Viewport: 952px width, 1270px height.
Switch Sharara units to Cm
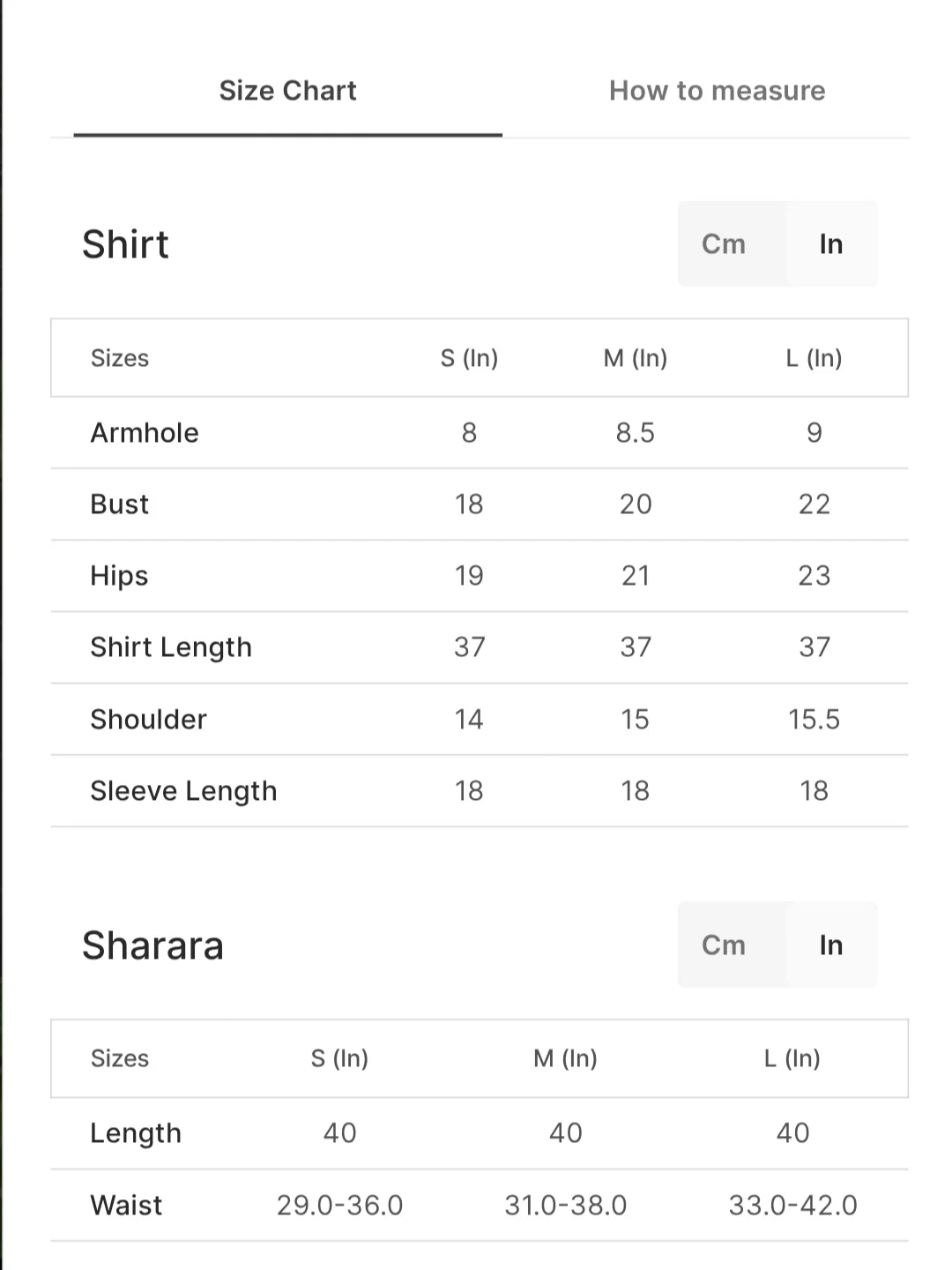(724, 945)
